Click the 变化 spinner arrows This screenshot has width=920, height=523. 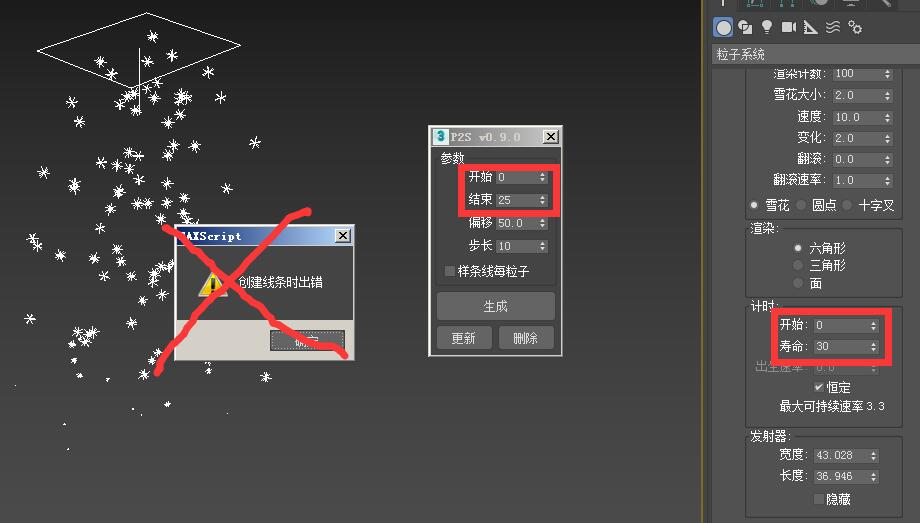887,139
